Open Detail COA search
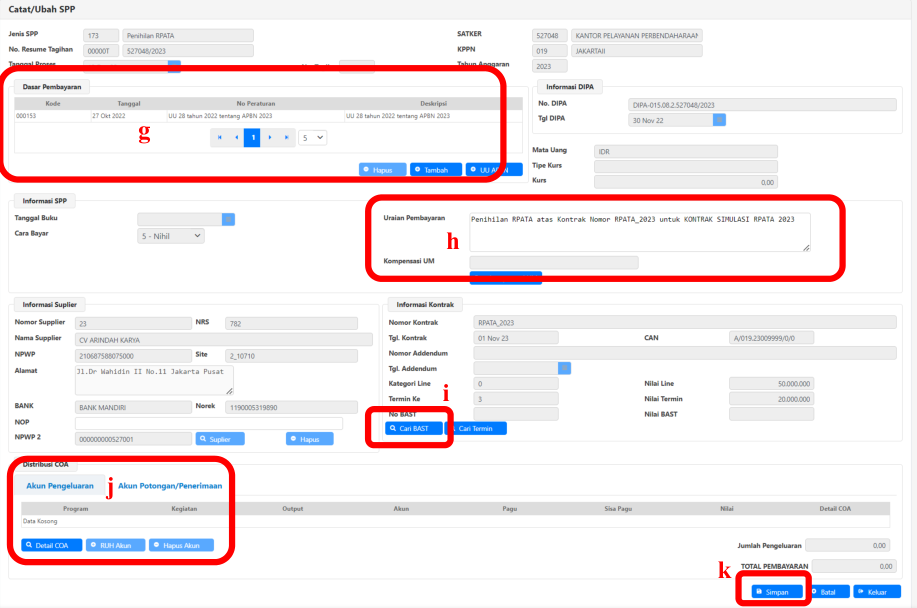The height and width of the screenshot is (608, 917). pyautogui.click(x=51, y=545)
